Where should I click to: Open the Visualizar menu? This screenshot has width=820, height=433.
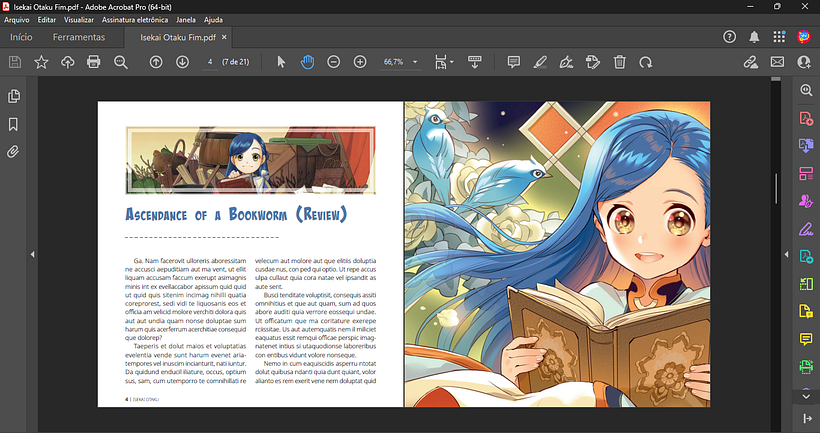[x=79, y=20]
